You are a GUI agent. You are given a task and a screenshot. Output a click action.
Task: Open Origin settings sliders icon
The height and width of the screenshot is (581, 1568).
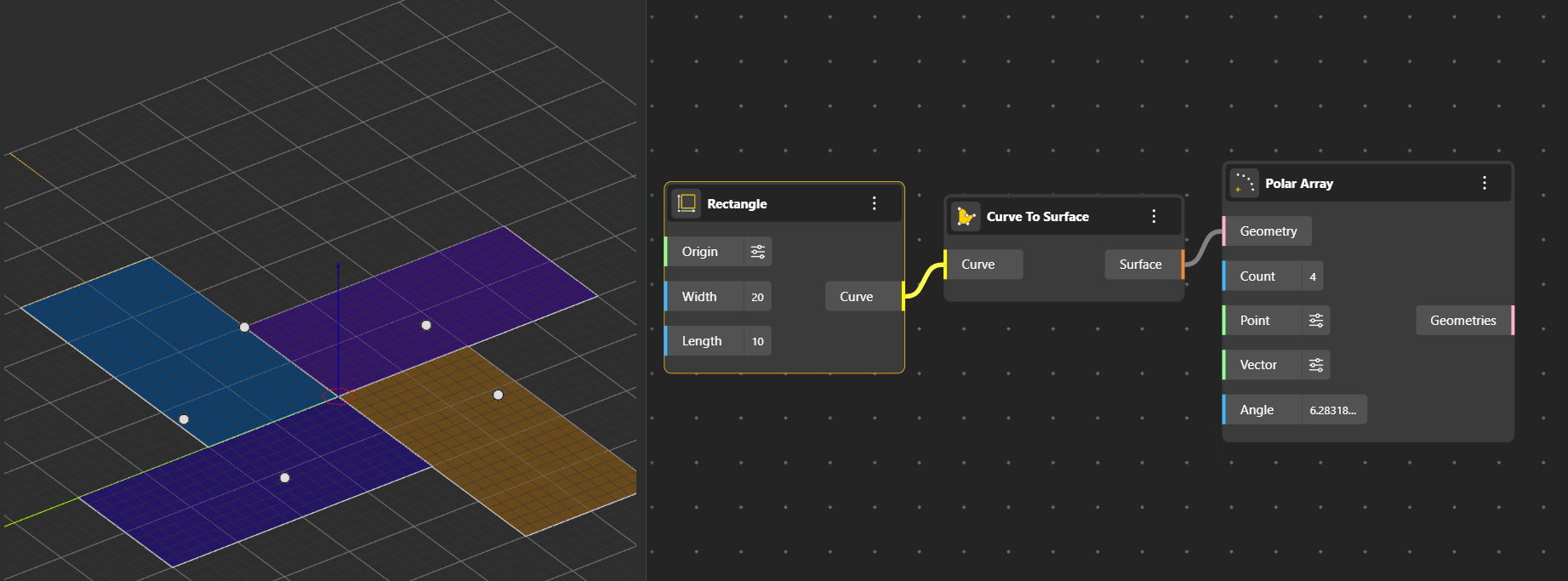point(757,252)
